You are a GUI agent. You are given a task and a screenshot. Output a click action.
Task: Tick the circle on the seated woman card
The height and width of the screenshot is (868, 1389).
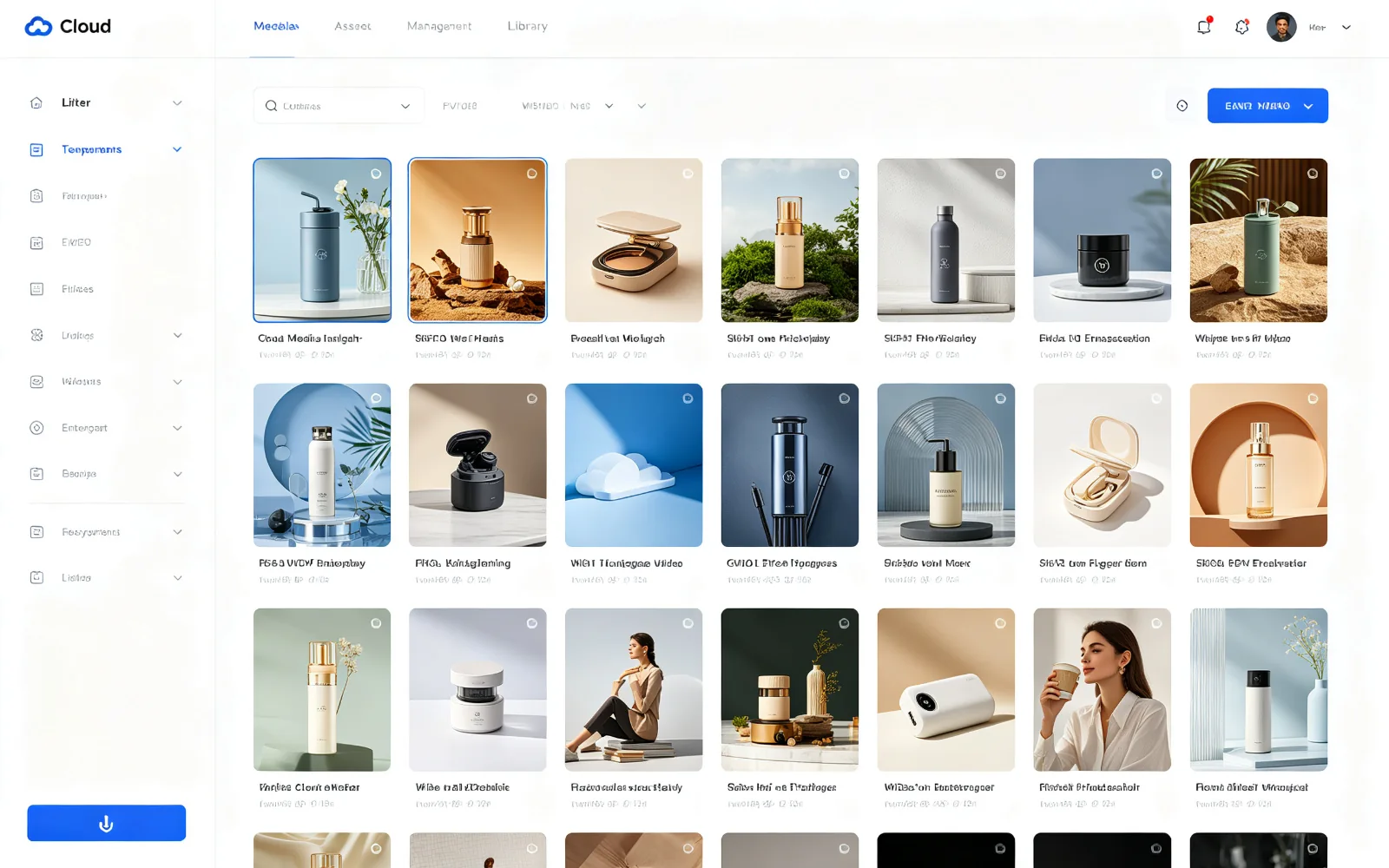688,623
